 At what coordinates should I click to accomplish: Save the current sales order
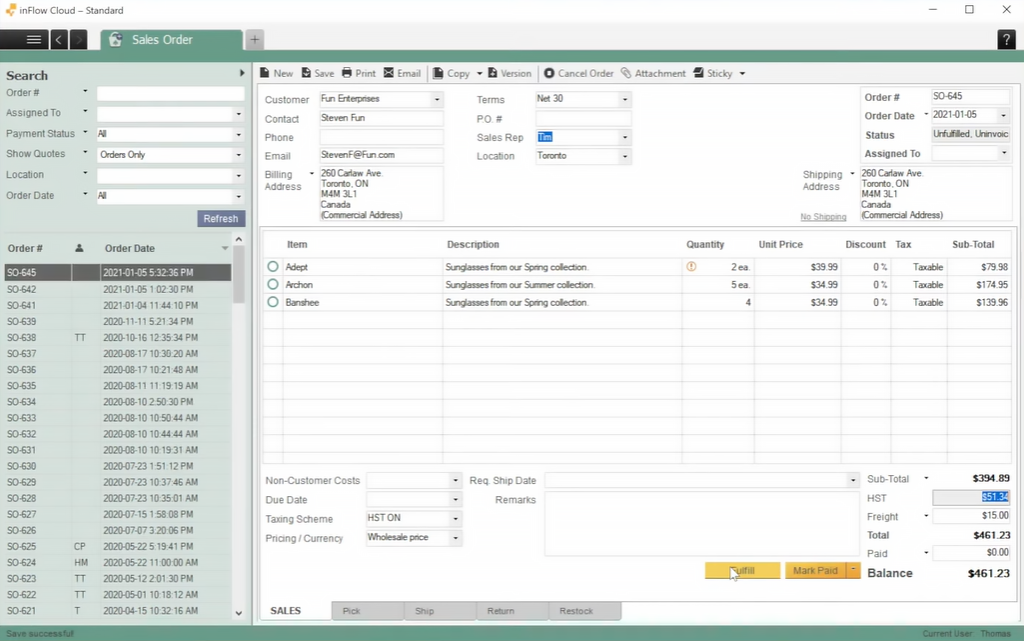tap(317, 73)
